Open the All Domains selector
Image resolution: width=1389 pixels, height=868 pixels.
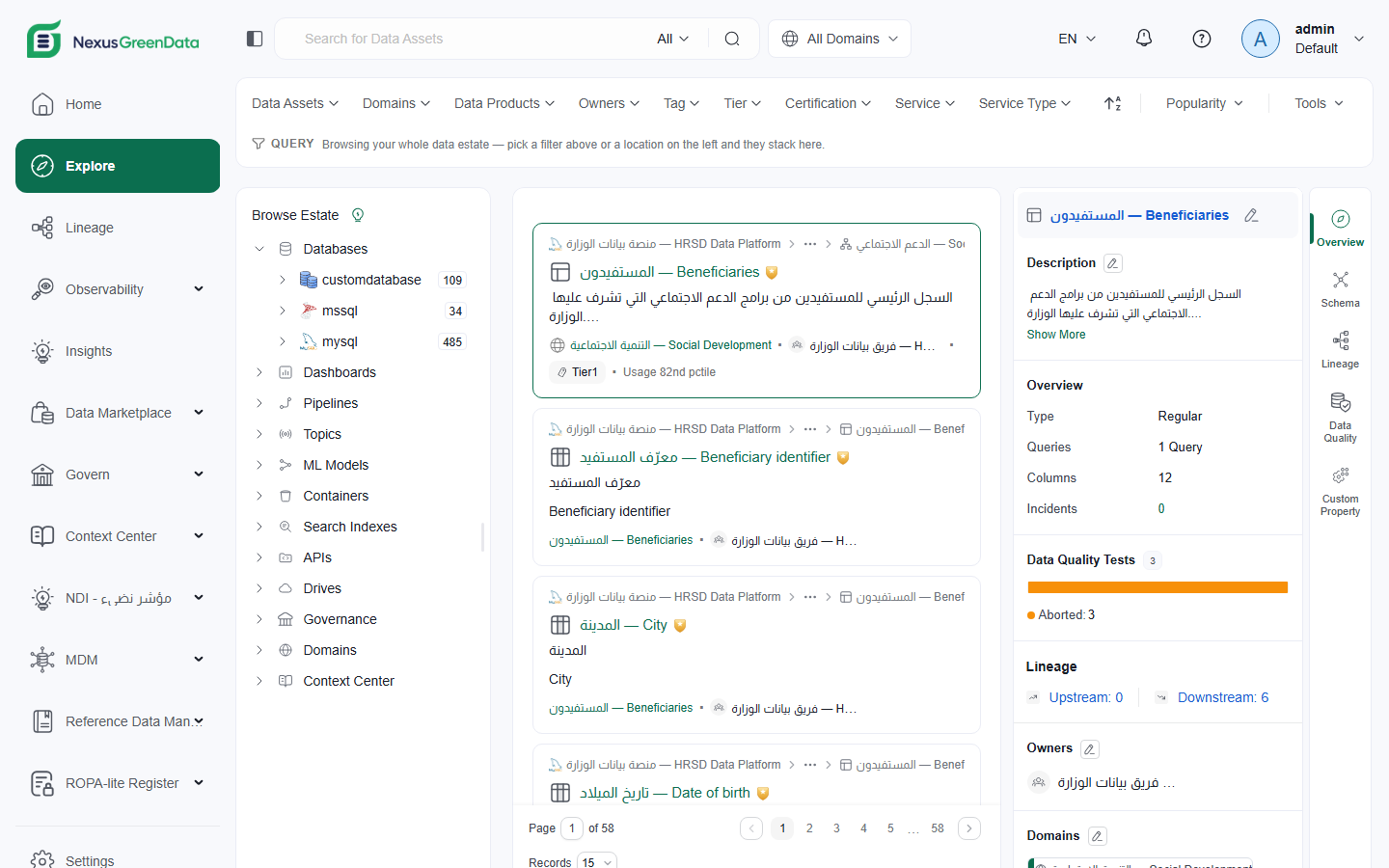[839, 39]
